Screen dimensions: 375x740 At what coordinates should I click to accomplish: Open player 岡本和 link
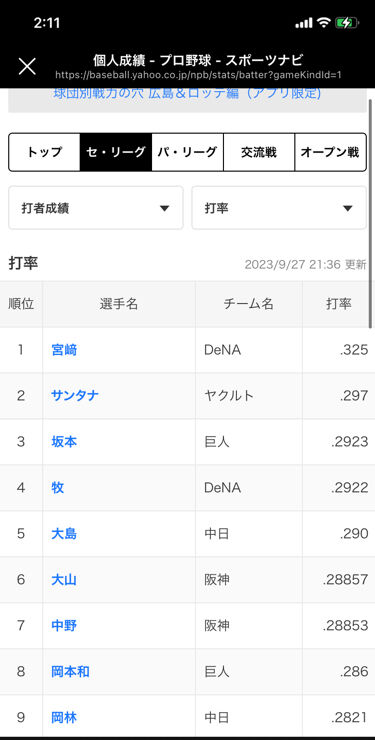70,672
